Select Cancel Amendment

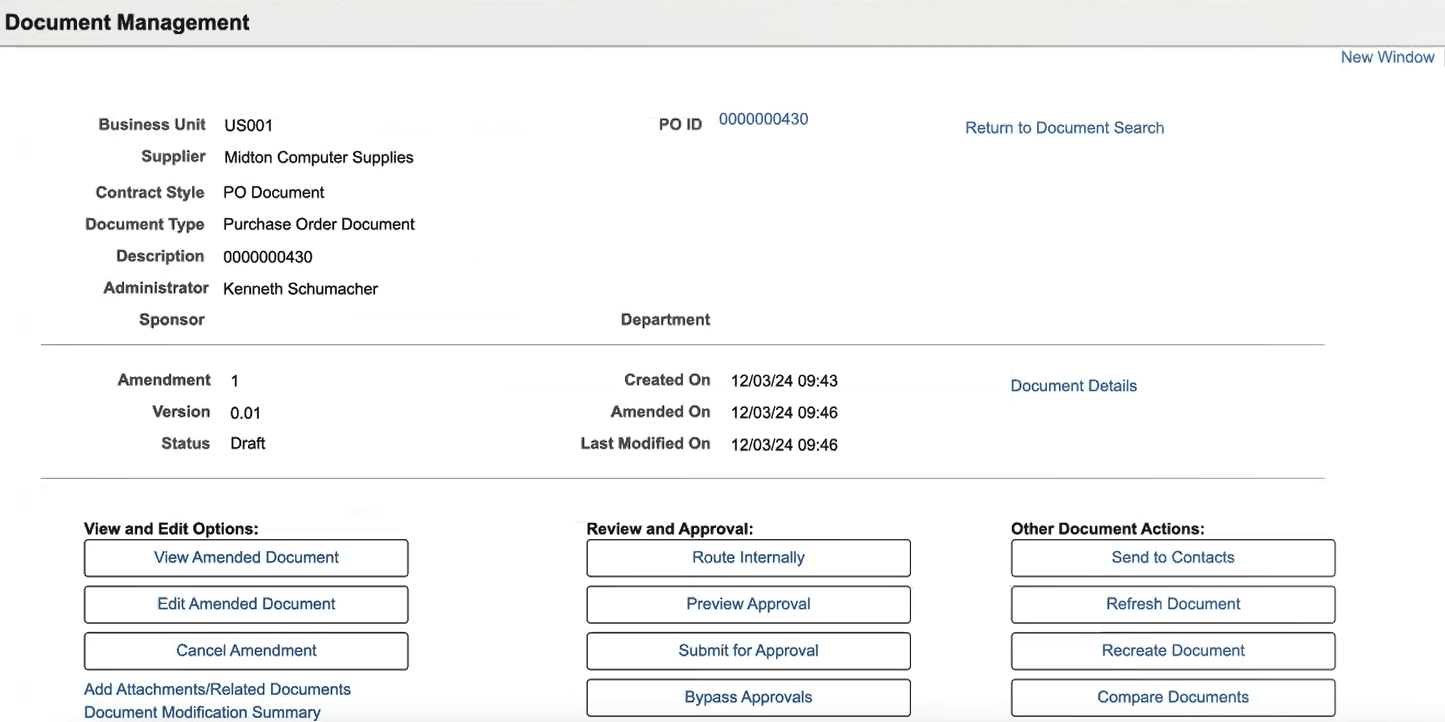(245, 650)
